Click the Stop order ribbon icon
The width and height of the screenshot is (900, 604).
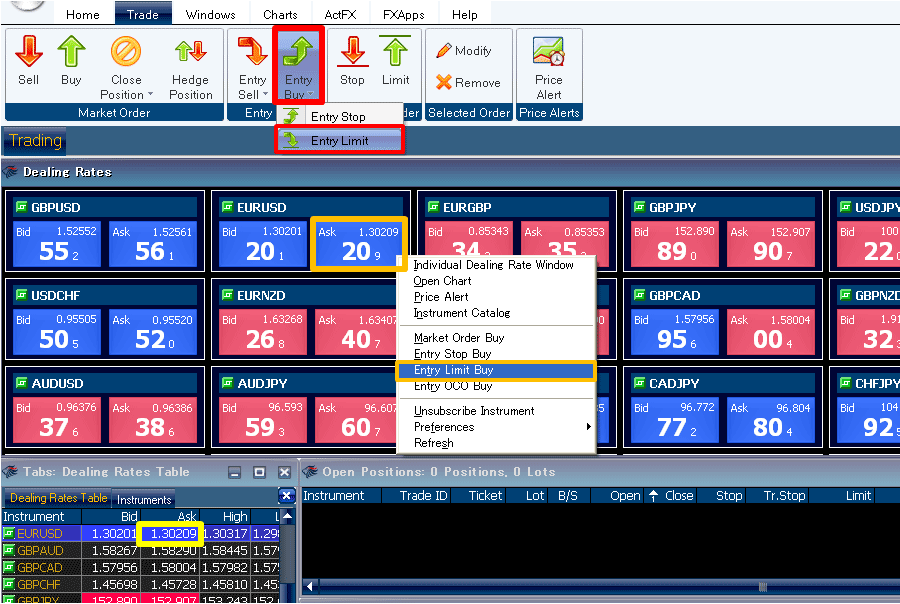point(352,51)
